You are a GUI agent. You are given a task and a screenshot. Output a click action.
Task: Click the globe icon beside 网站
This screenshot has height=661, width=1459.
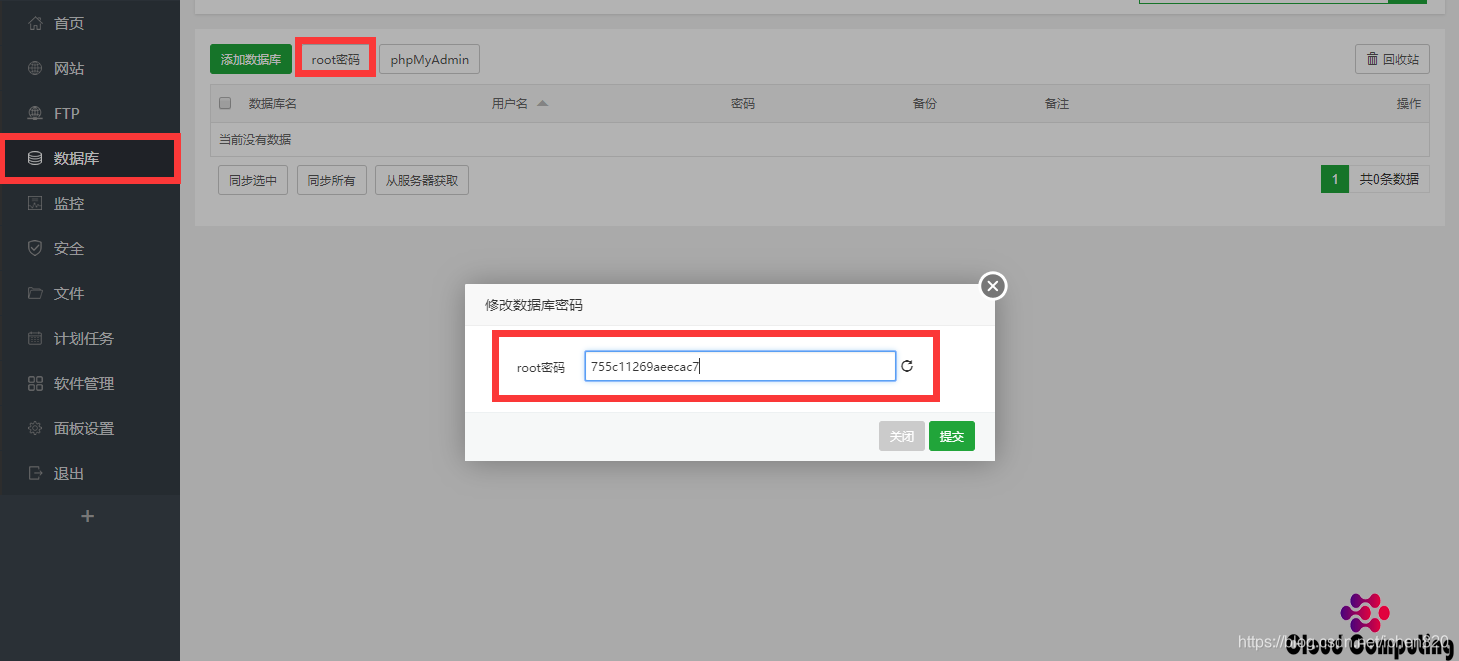35,68
